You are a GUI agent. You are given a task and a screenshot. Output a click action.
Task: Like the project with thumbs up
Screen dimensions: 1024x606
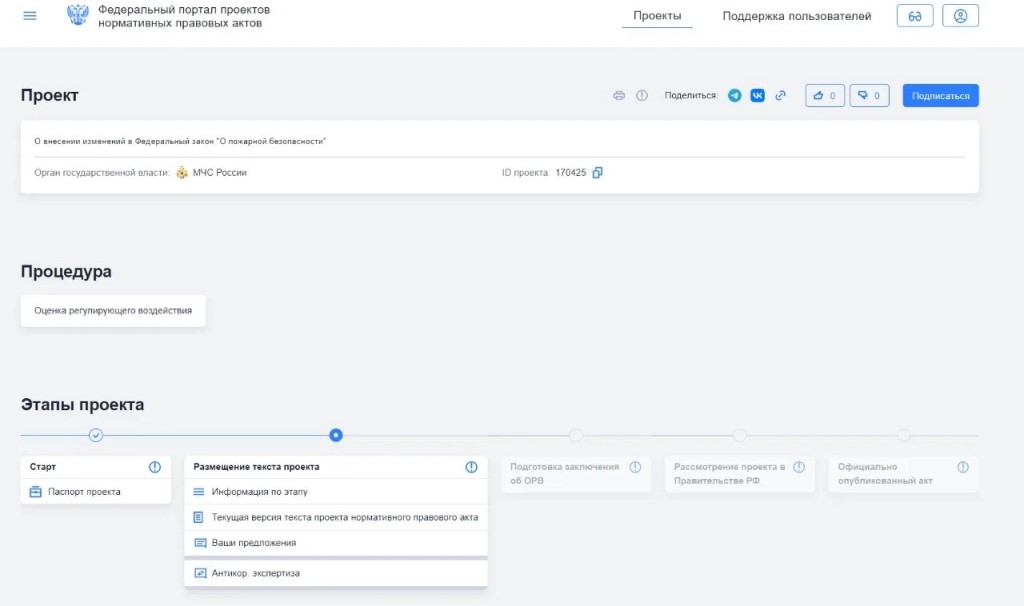[x=825, y=95]
